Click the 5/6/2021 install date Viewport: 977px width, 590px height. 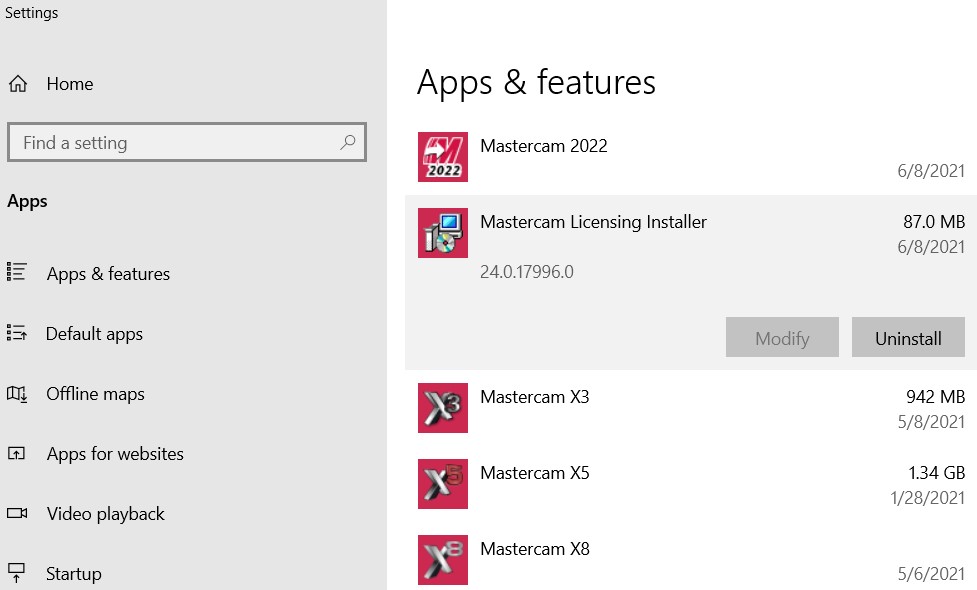pos(932,573)
